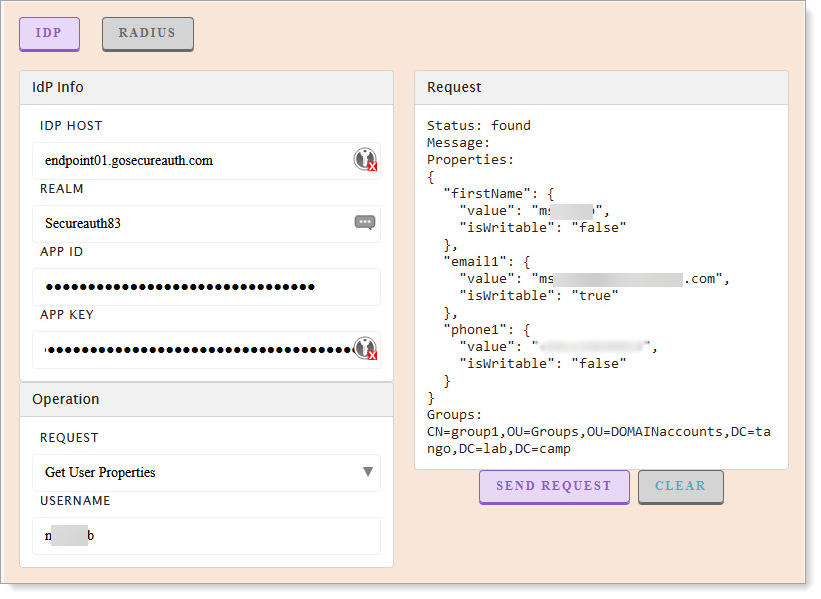
Task: Click the Operation panel header
Action: tap(66, 399)
